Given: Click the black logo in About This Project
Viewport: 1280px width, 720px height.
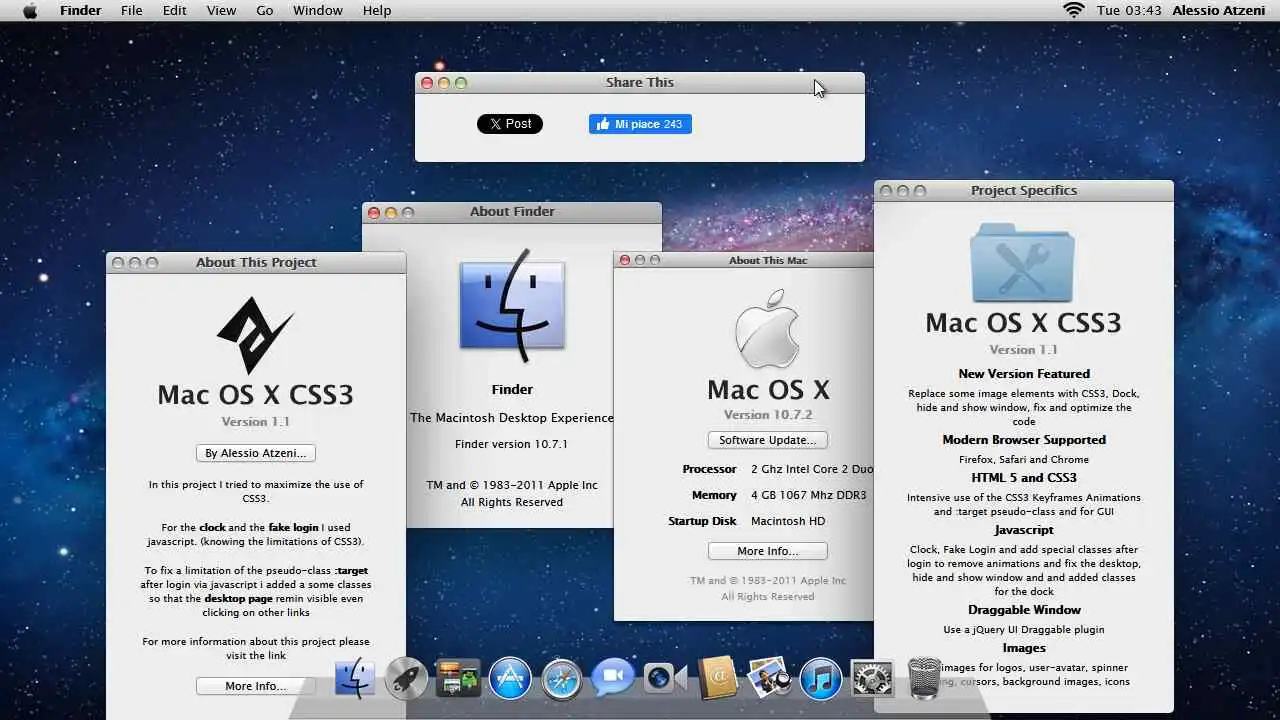Looking at the screenshot, I should pyautogui.click(x=255, y=335).
